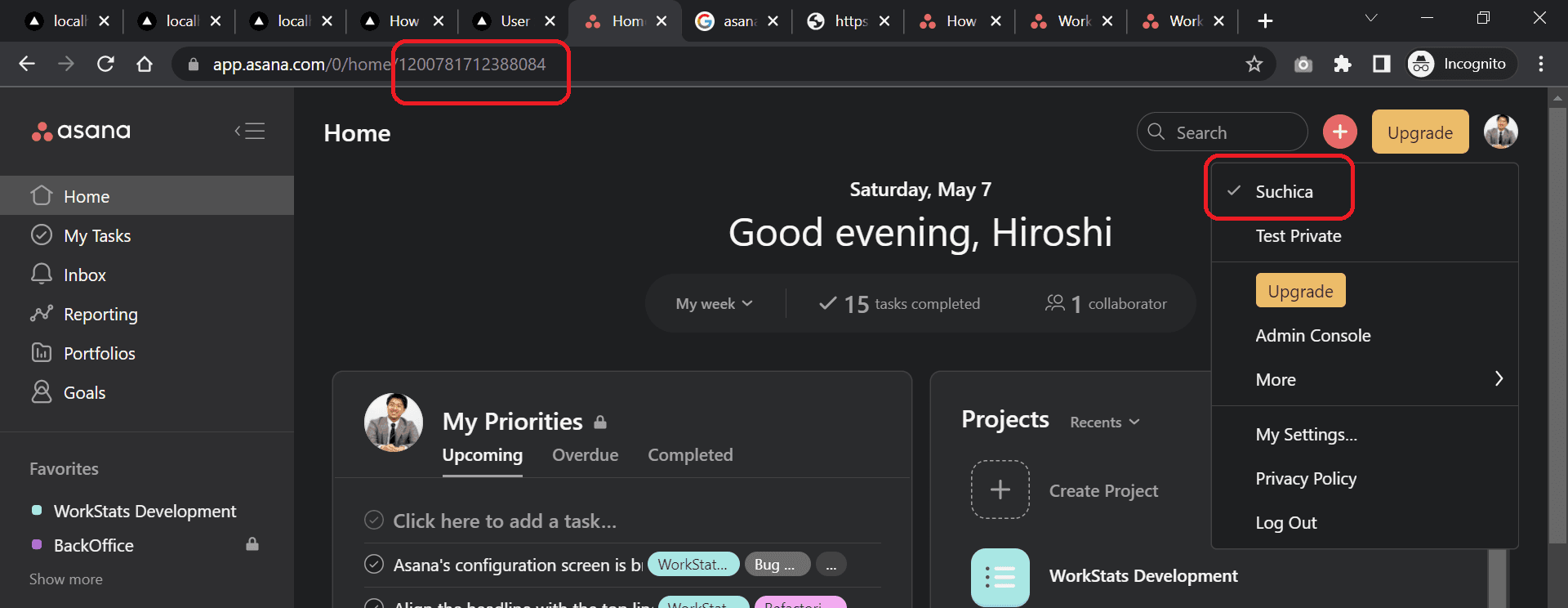1568x608 pixels.
Task: Click the Asana logo in sidebar
Action: tap(81, 131)
